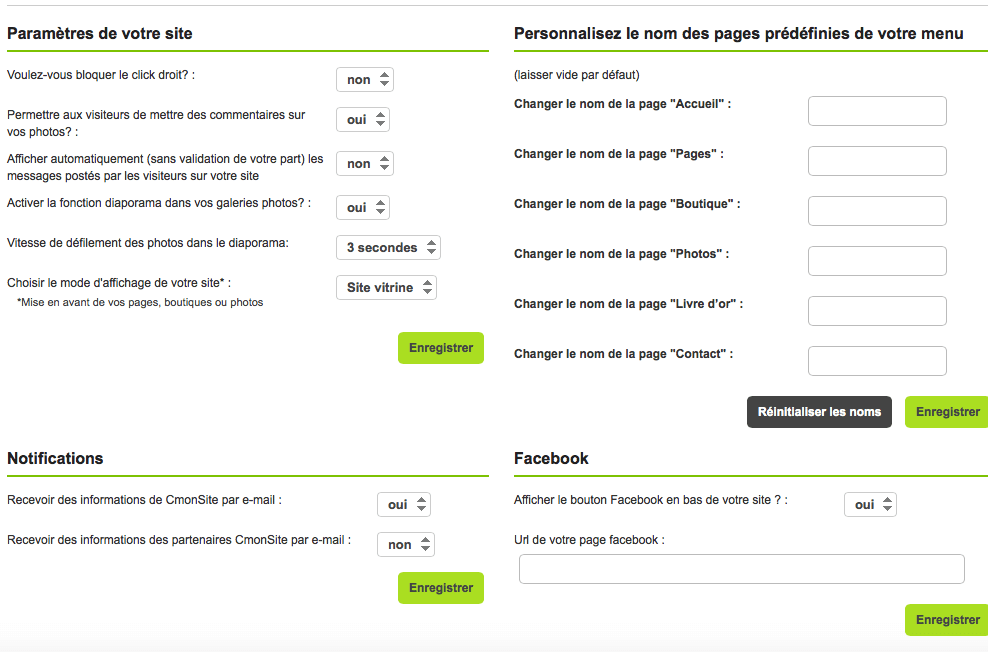The image size is (988, 652).
Task: Click the "Livre d'or" name field
Action: pos(877,311)
